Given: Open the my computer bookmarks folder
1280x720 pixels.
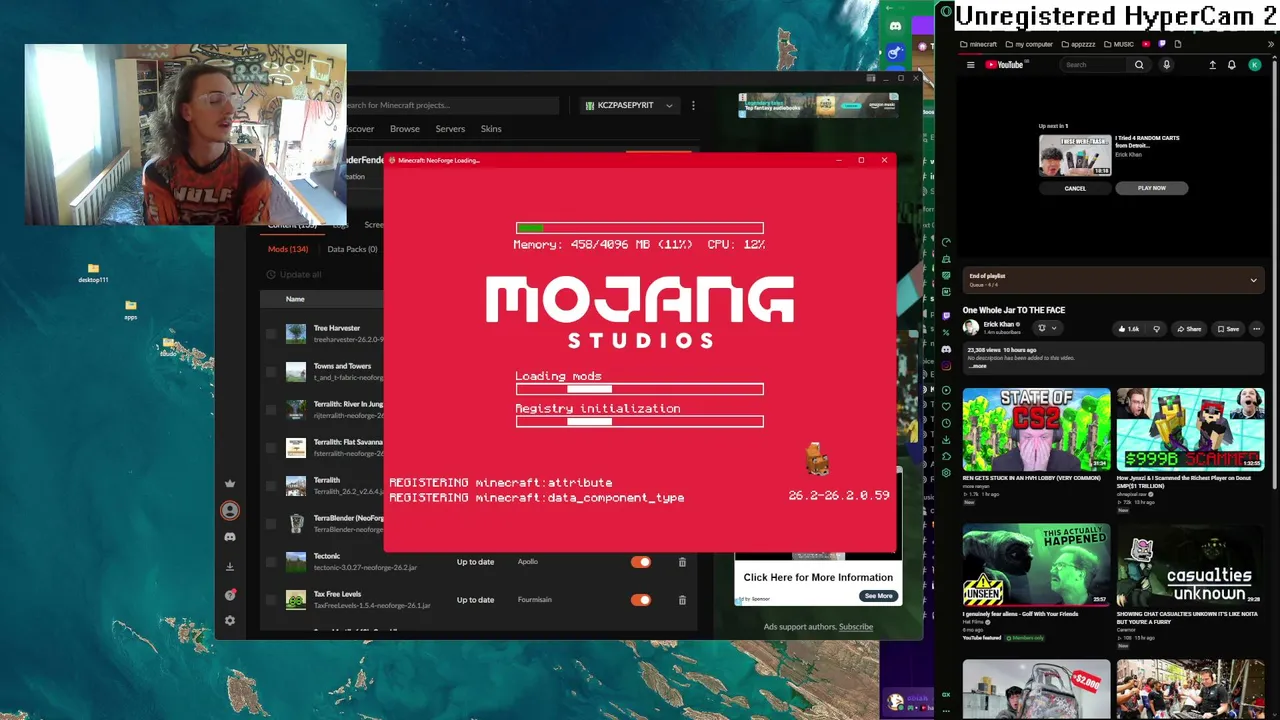Looking at the screenshot, I should [x=1028, y=44].
